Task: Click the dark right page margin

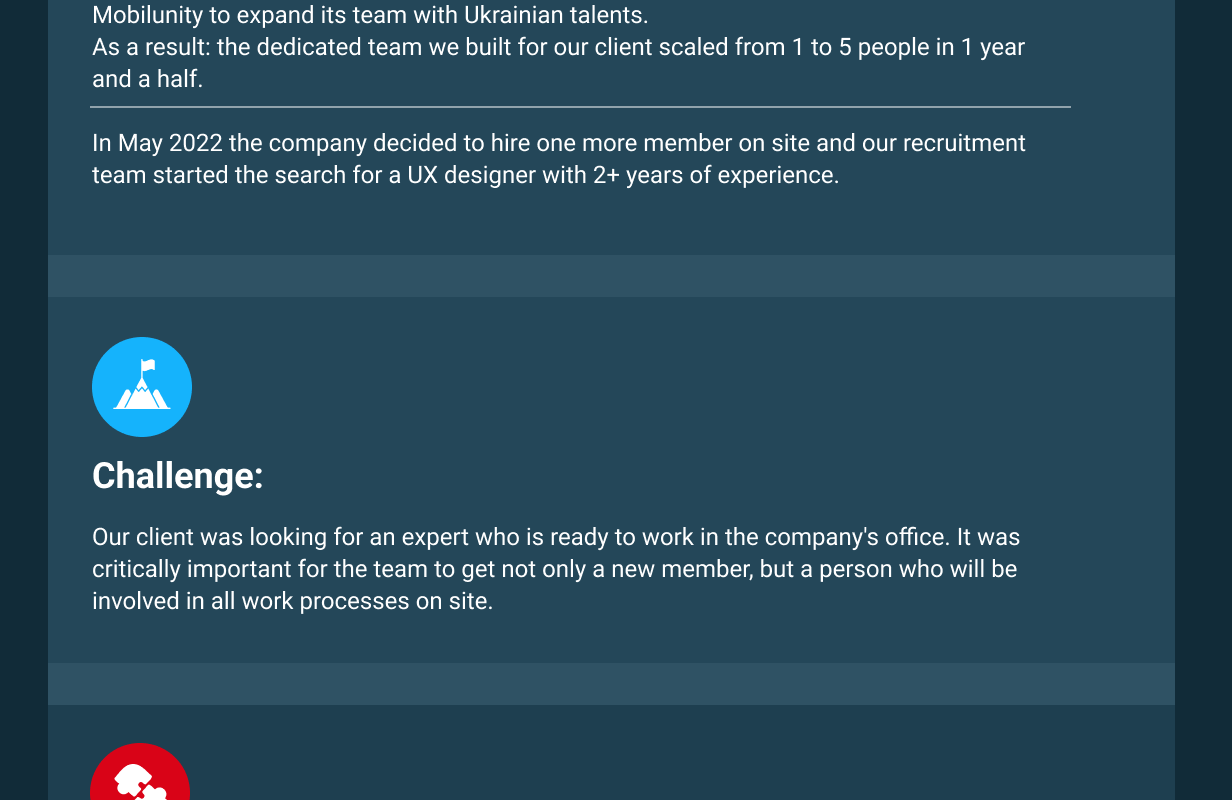Action: (1203, 400)
